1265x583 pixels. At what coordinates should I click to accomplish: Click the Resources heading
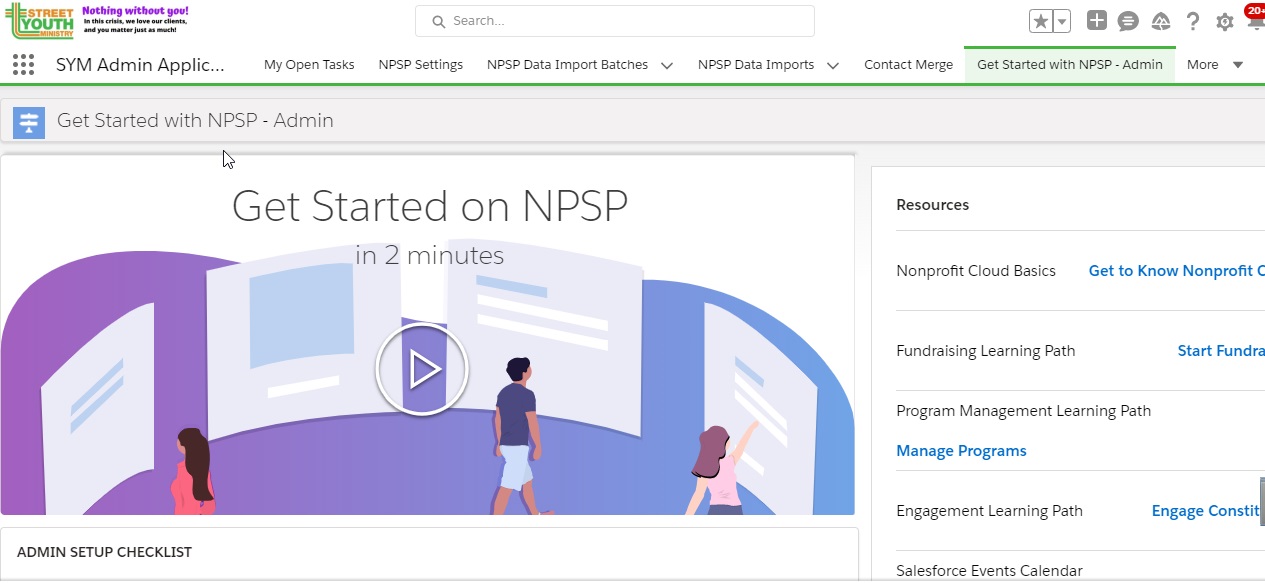pos(932,205)
